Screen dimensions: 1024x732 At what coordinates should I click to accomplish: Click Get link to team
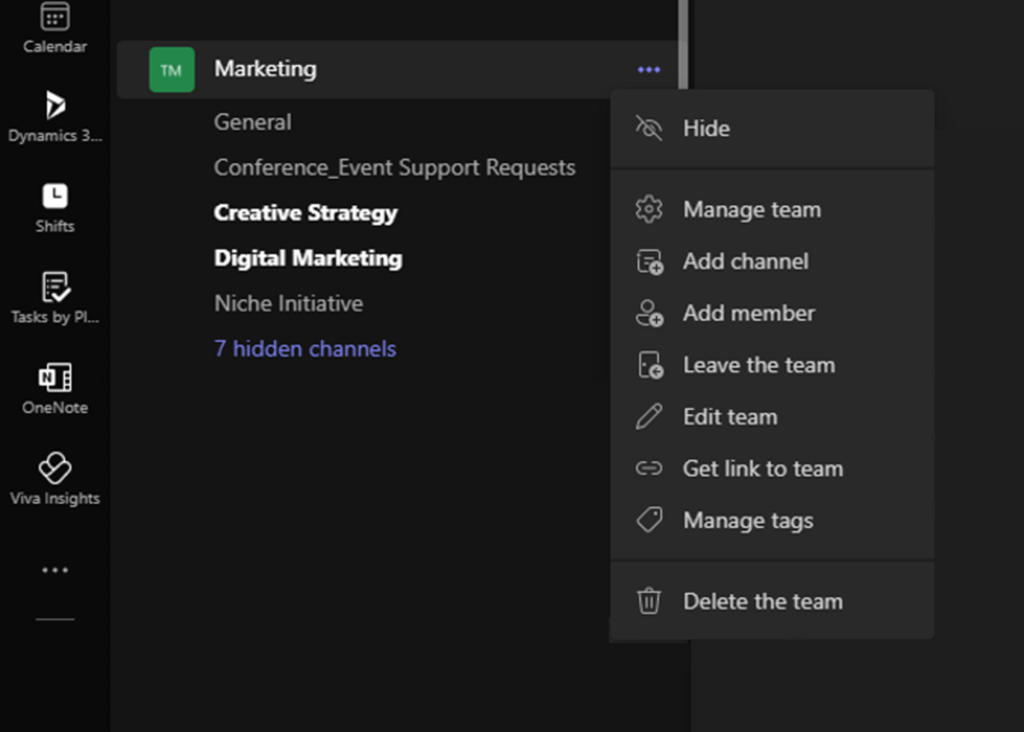762,469
